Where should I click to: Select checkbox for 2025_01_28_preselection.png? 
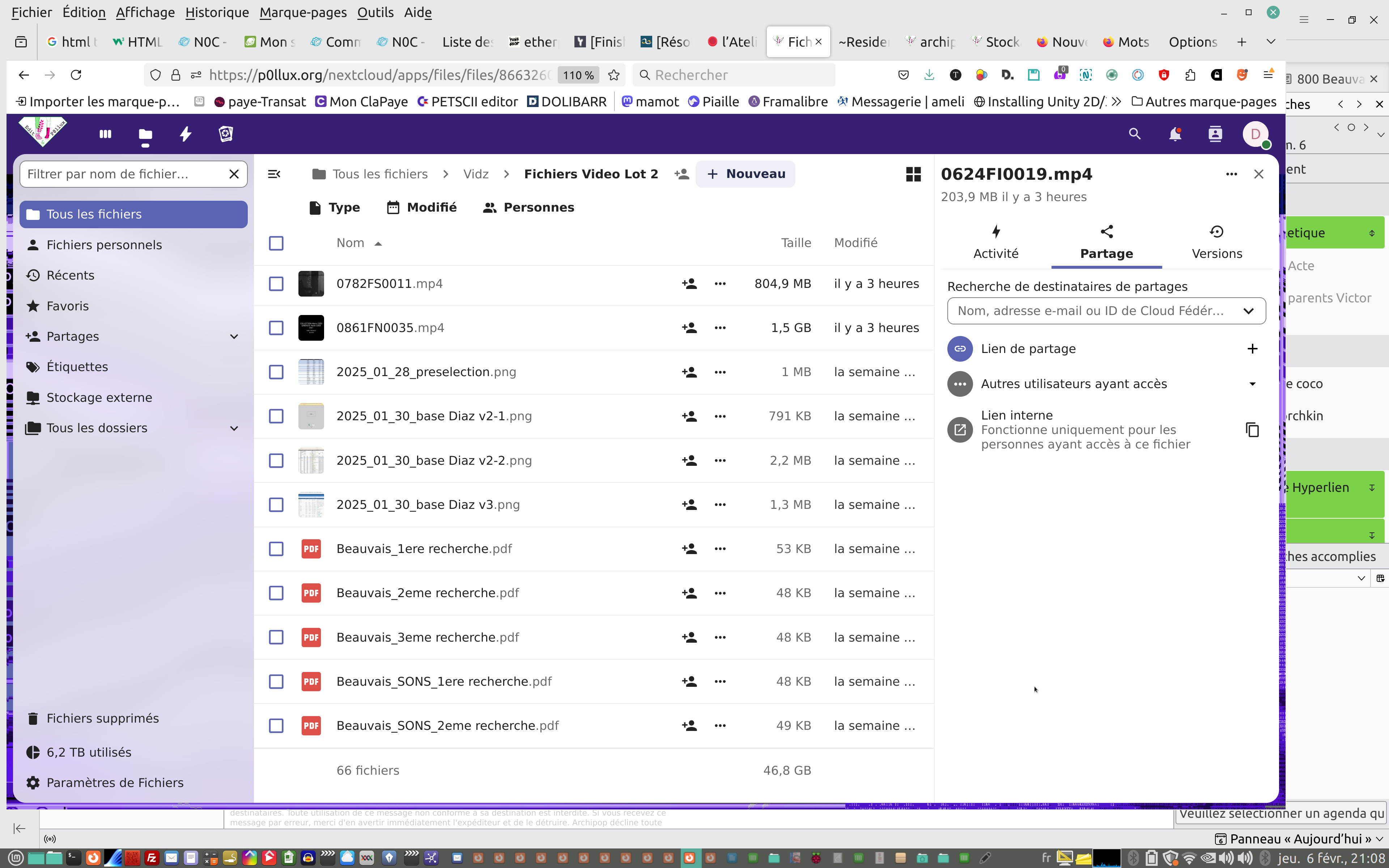click(276, 372)
